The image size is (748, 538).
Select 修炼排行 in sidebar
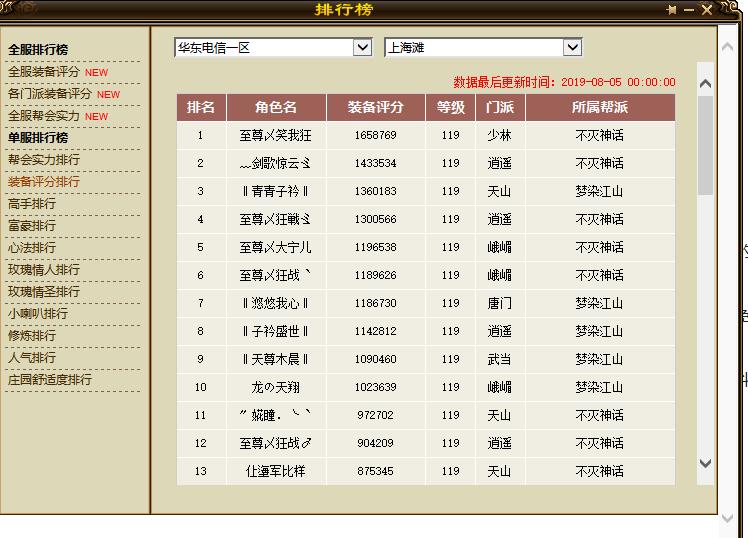pyautogui.click(x=32, y=335)
